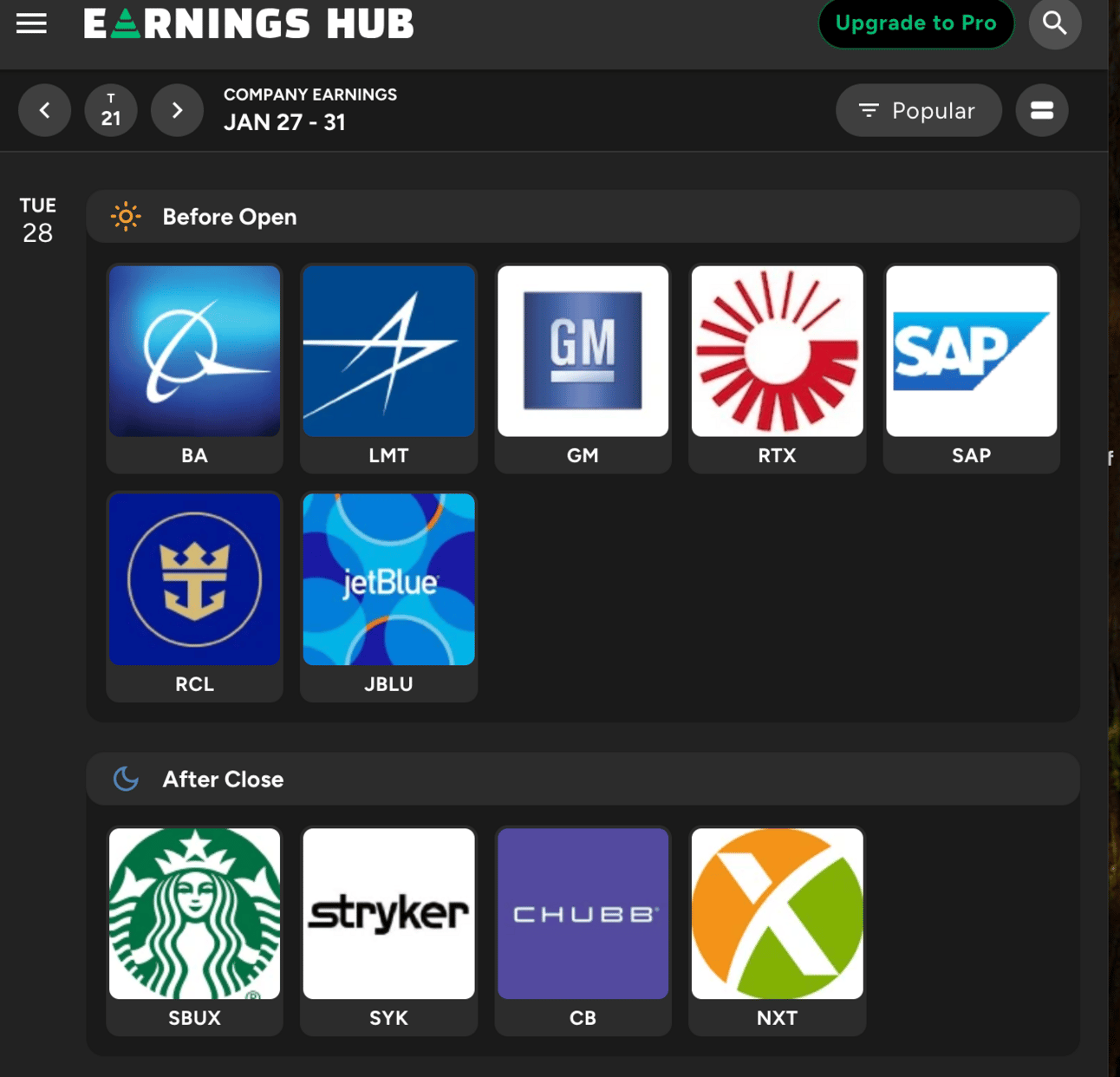Toggle the list layout view button
This screenshot has width=1120, height=1077.
click(1042, 110)
